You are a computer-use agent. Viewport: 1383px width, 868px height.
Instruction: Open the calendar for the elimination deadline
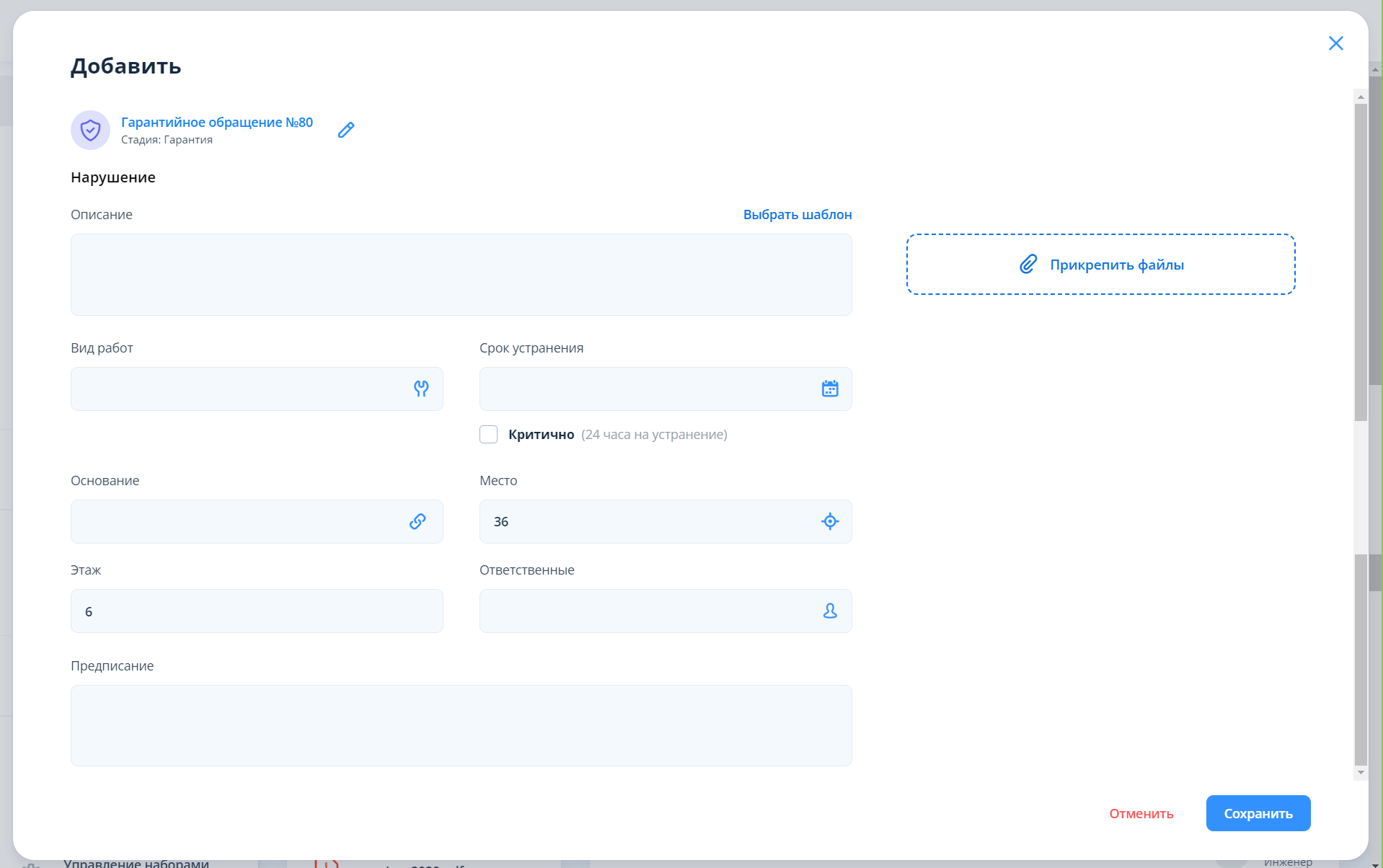click(x=830, y=389)
